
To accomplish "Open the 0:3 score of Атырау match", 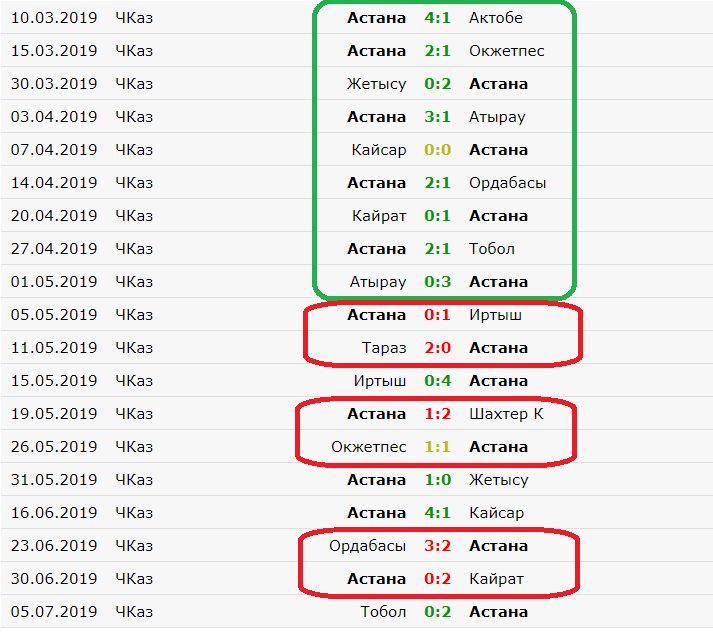I will (x=438, y=282).
